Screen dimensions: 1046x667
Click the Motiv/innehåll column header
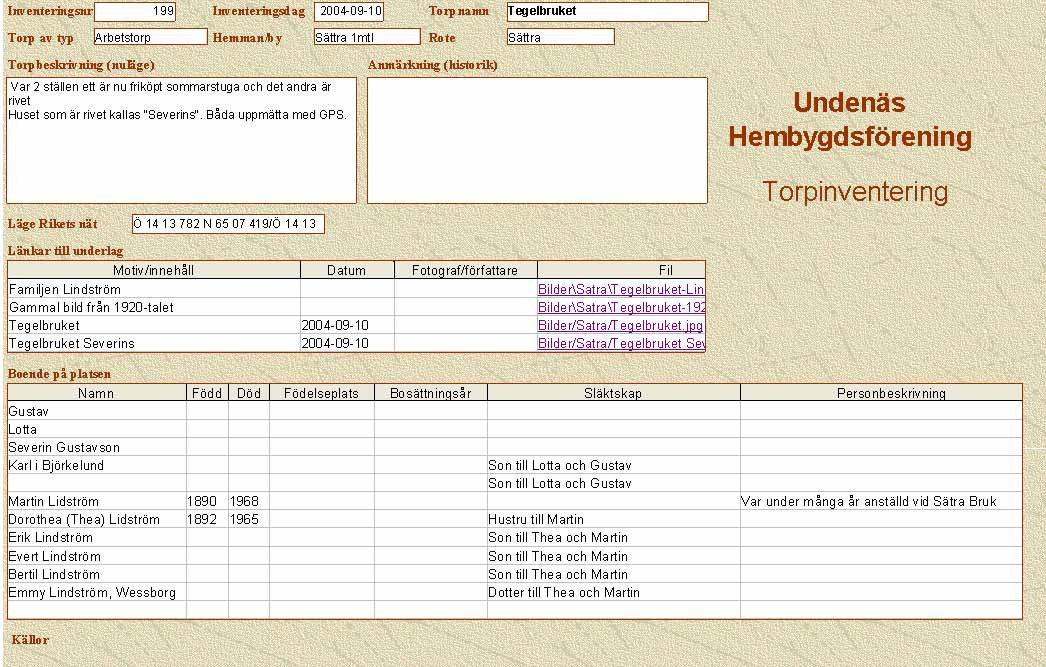pos(153,270)
